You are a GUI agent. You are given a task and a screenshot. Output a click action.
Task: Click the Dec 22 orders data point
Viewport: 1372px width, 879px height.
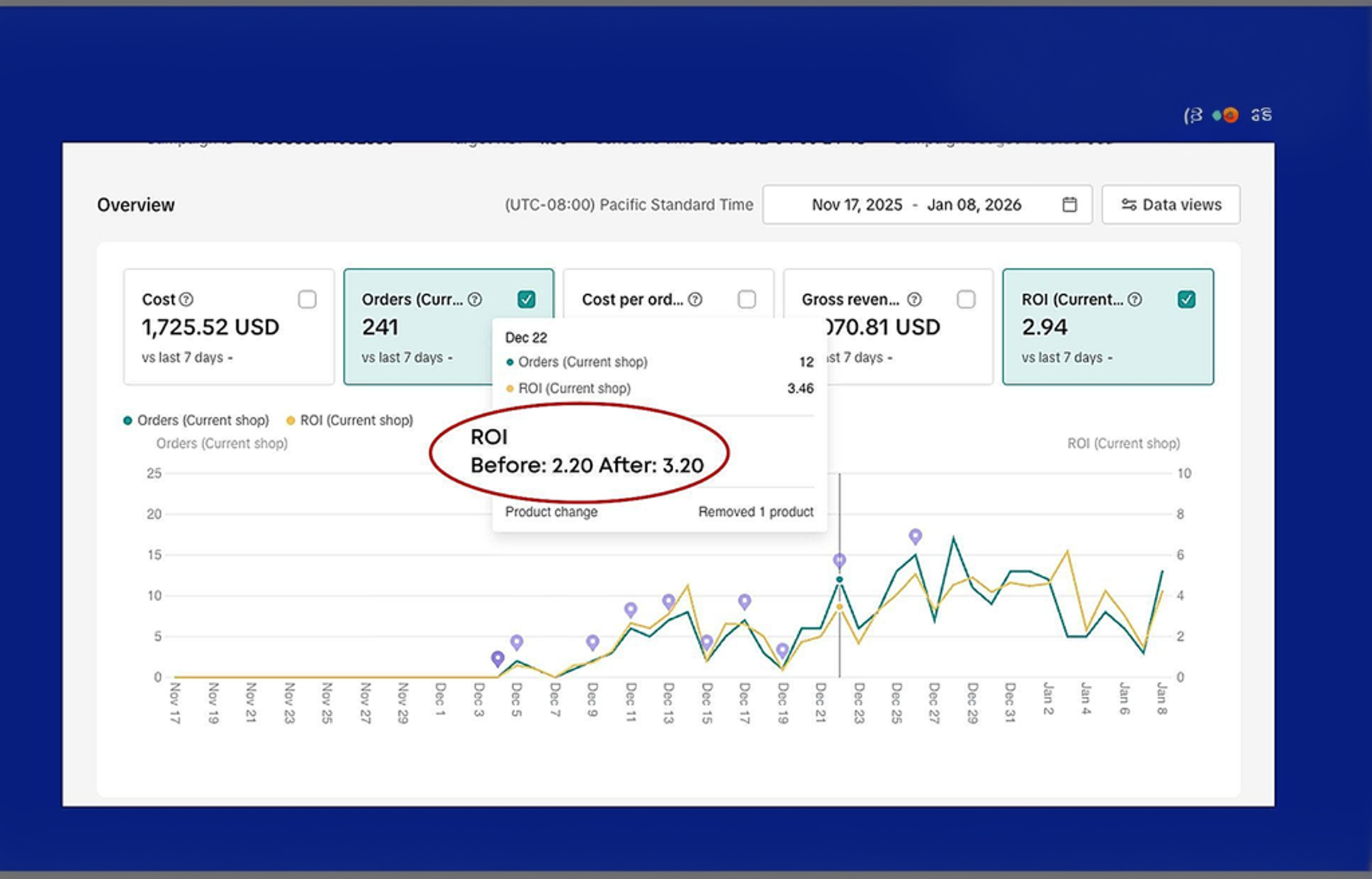(x=839, y=580)
